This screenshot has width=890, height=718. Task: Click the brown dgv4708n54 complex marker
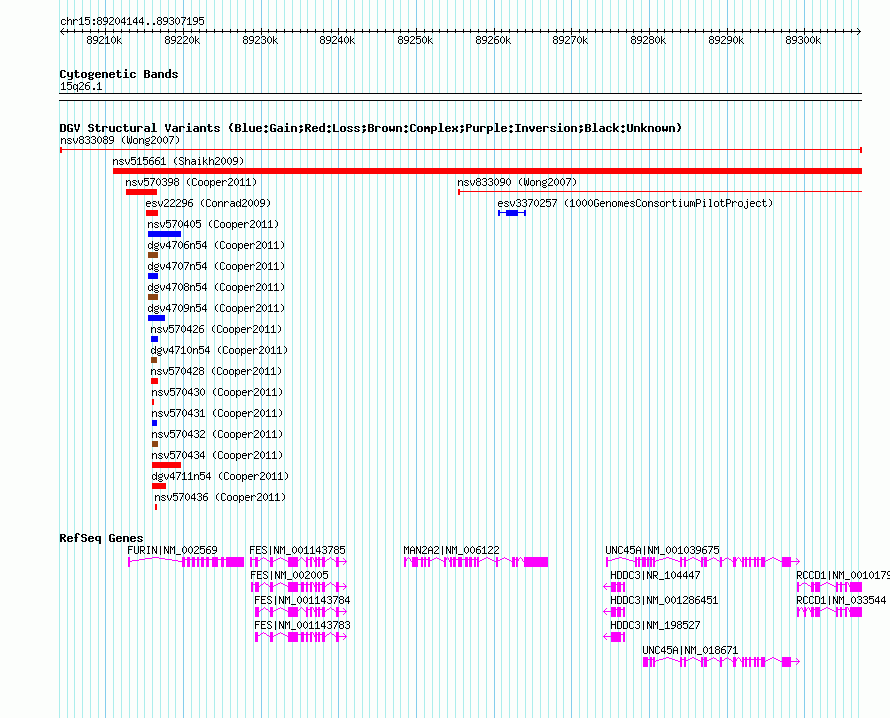[x=153, y=297]
